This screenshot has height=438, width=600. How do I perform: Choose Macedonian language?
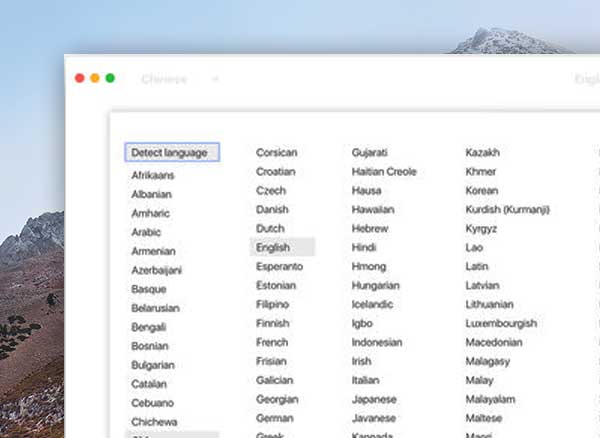494,342
